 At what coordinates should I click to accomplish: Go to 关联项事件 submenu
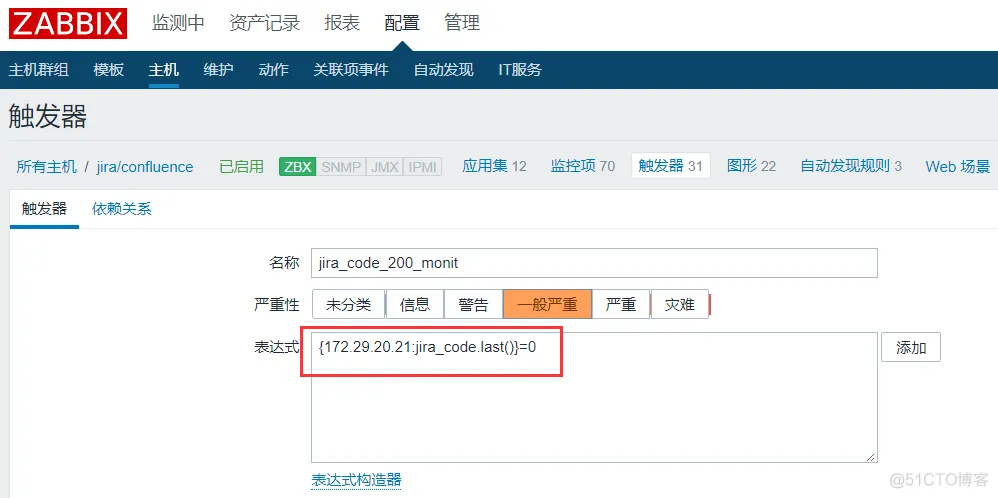coord(351,69)
